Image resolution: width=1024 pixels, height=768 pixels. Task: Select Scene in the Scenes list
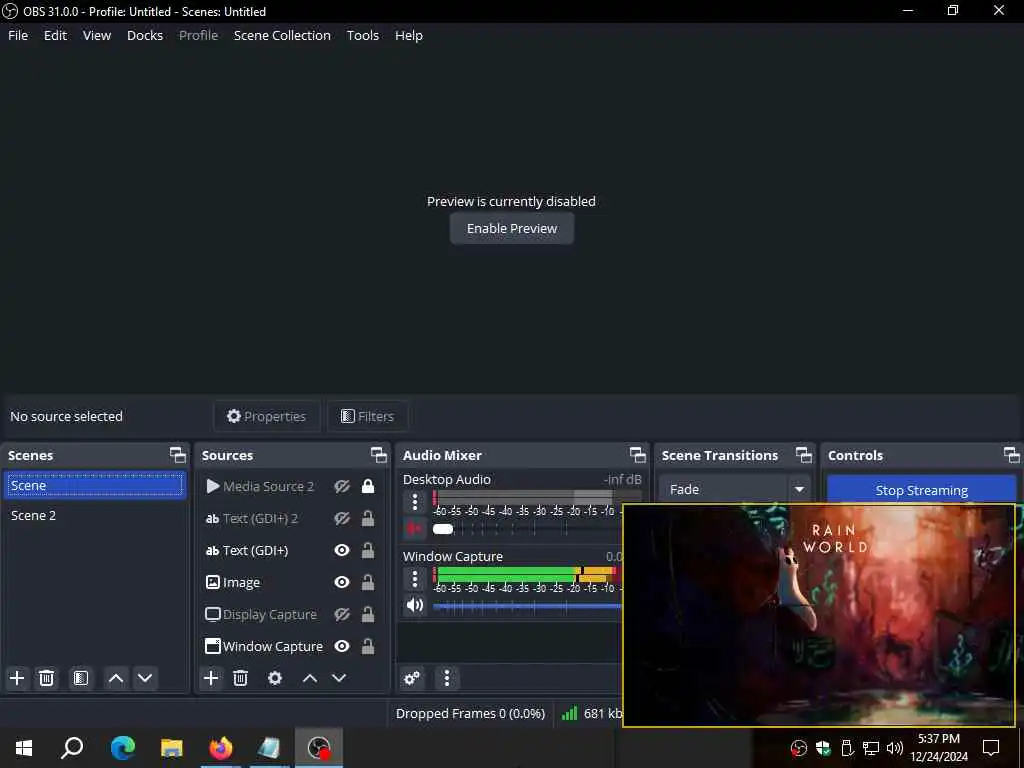[95, 485]
